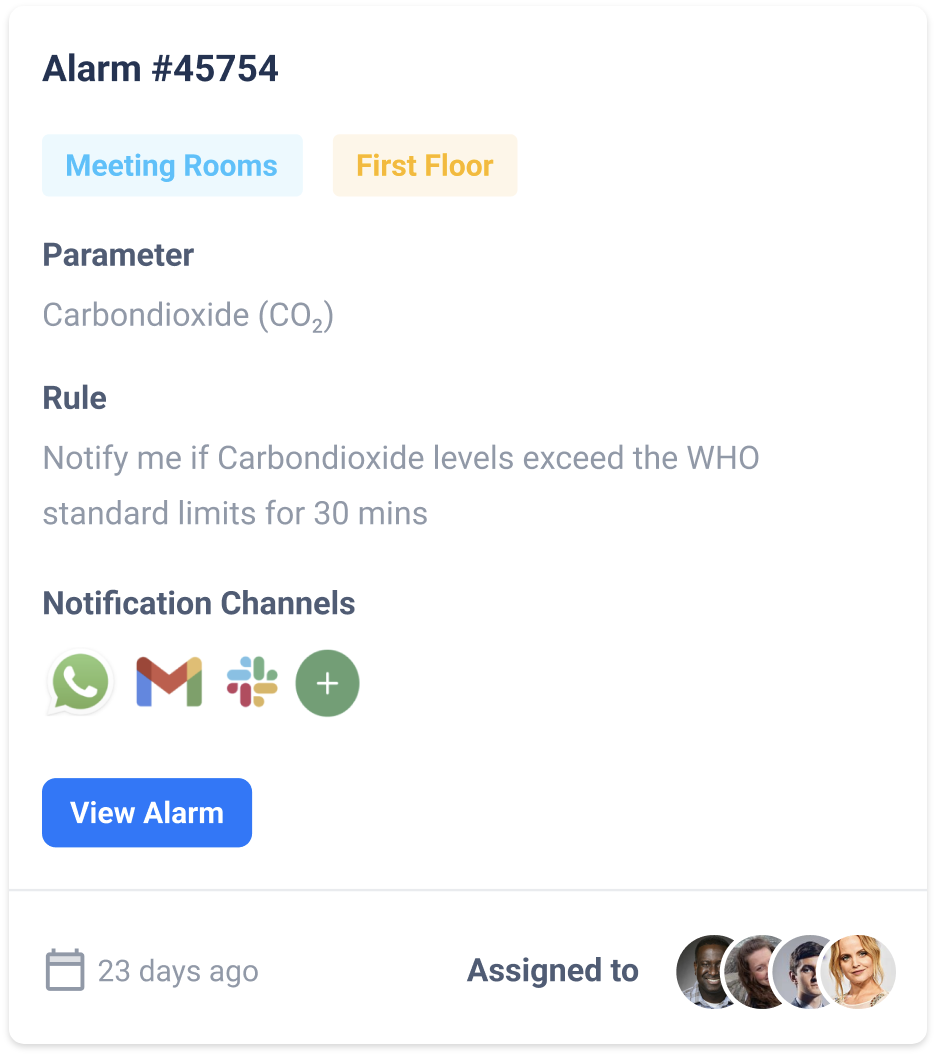Select the First Floor tag

pos(424,165)
